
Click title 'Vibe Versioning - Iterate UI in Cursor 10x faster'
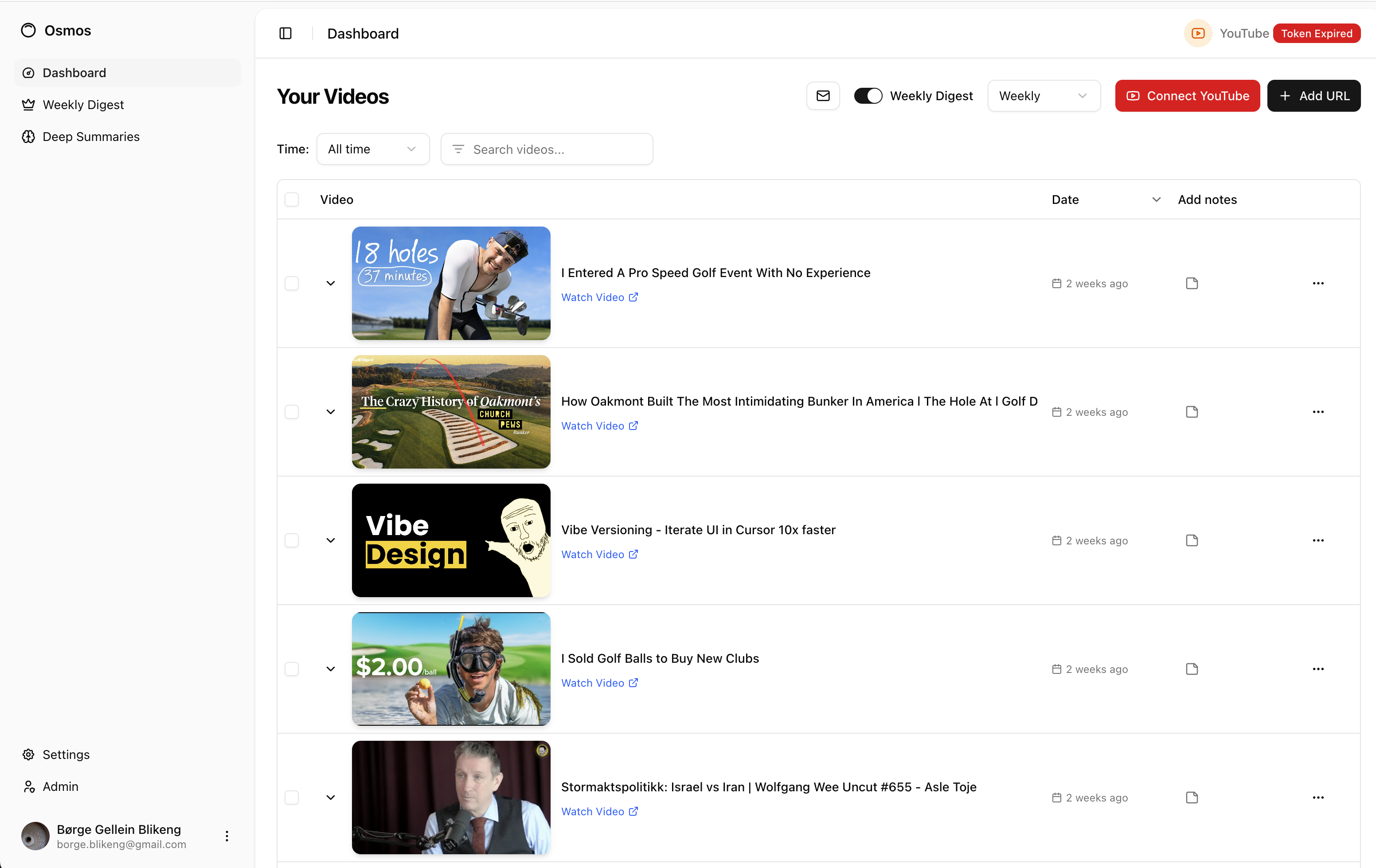click(698, 530)
